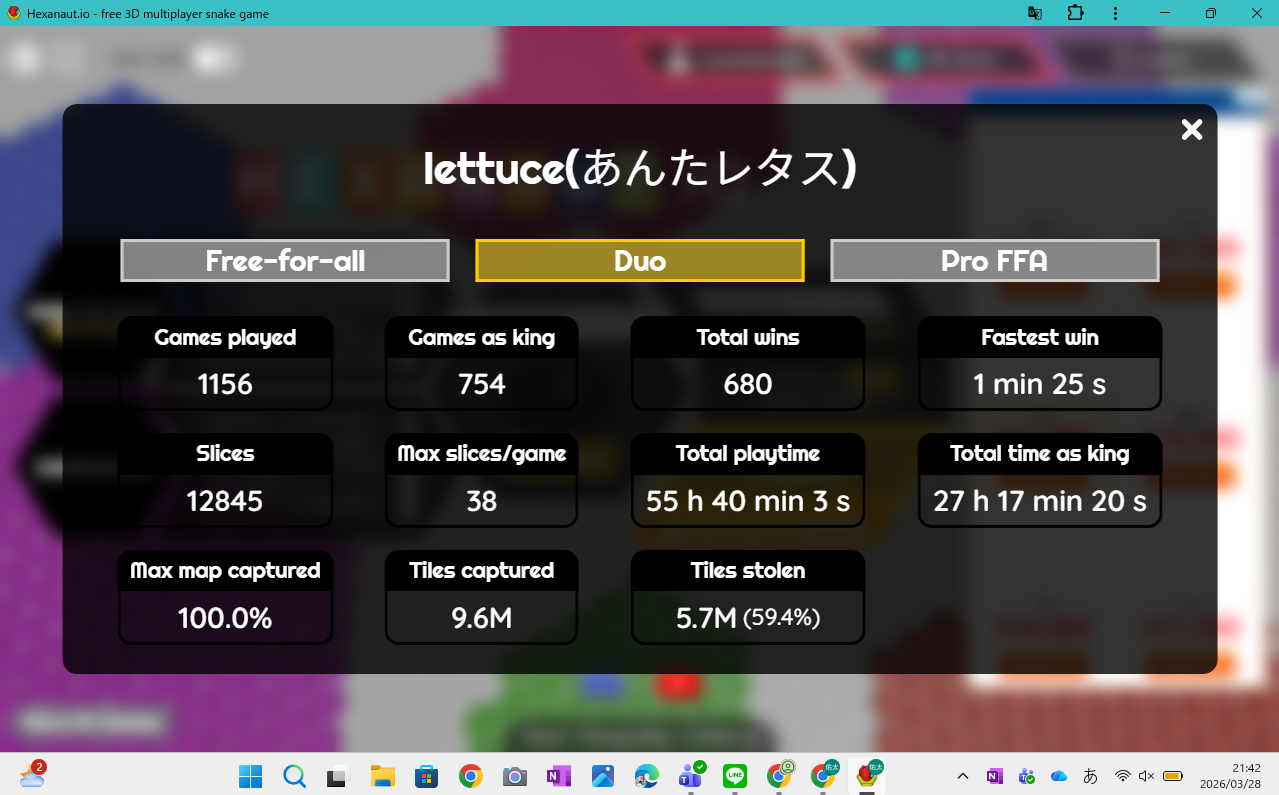Click the Hexanaut app icon in taskbar
Image resolution: width=1279 pixels, height=795 pixels.
pyautogui.click(x=867, y=776)
